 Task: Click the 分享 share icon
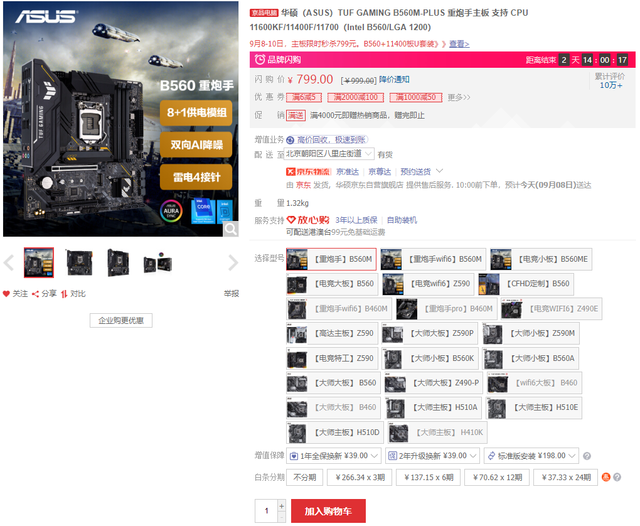(x=36, y=294)
